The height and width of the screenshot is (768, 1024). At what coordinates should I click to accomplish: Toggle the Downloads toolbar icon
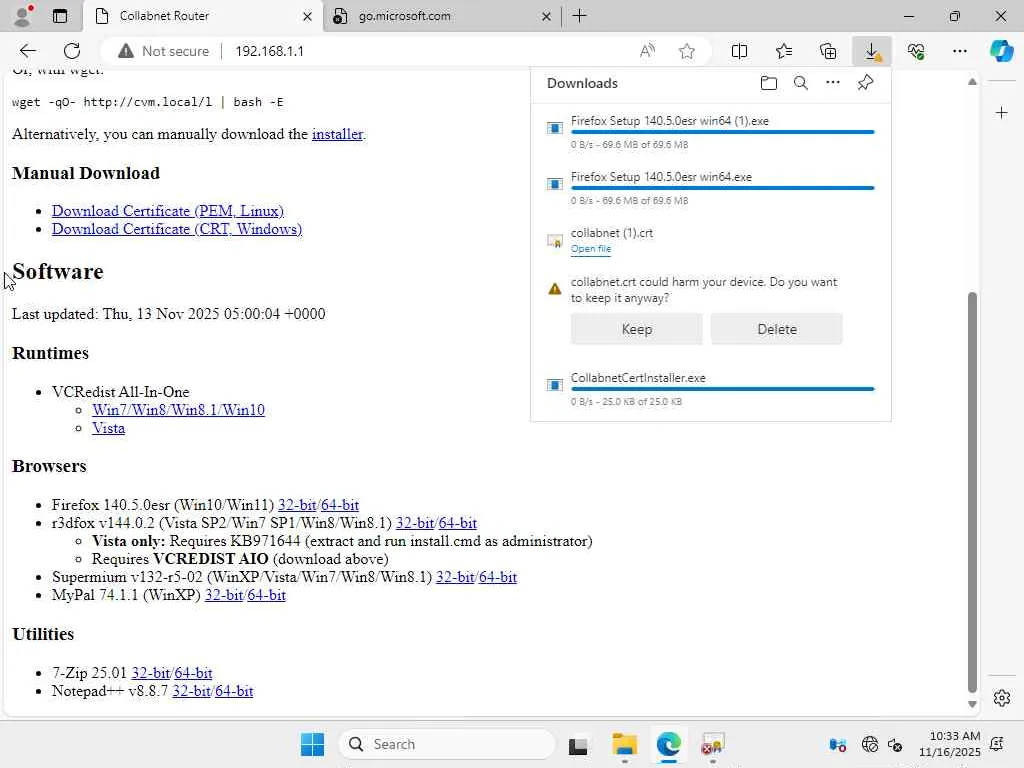point(872,51)
